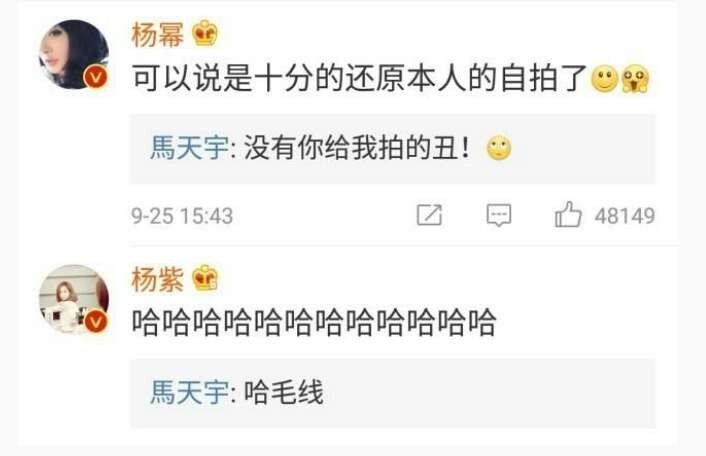The width and height of the screenshot is (706, 456).
Task: Click the 哈毛线 reply box
Action: pos(393,393)
